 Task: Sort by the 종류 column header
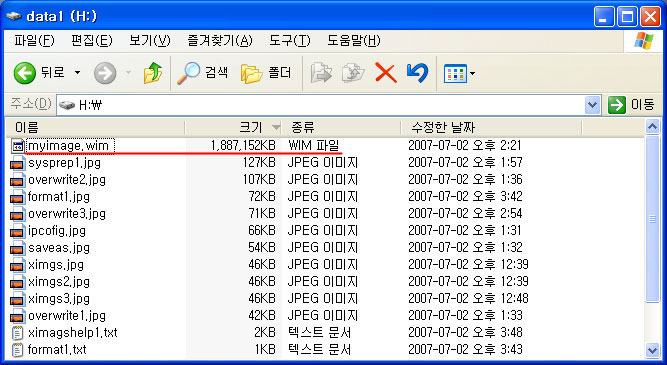[341, 127]
